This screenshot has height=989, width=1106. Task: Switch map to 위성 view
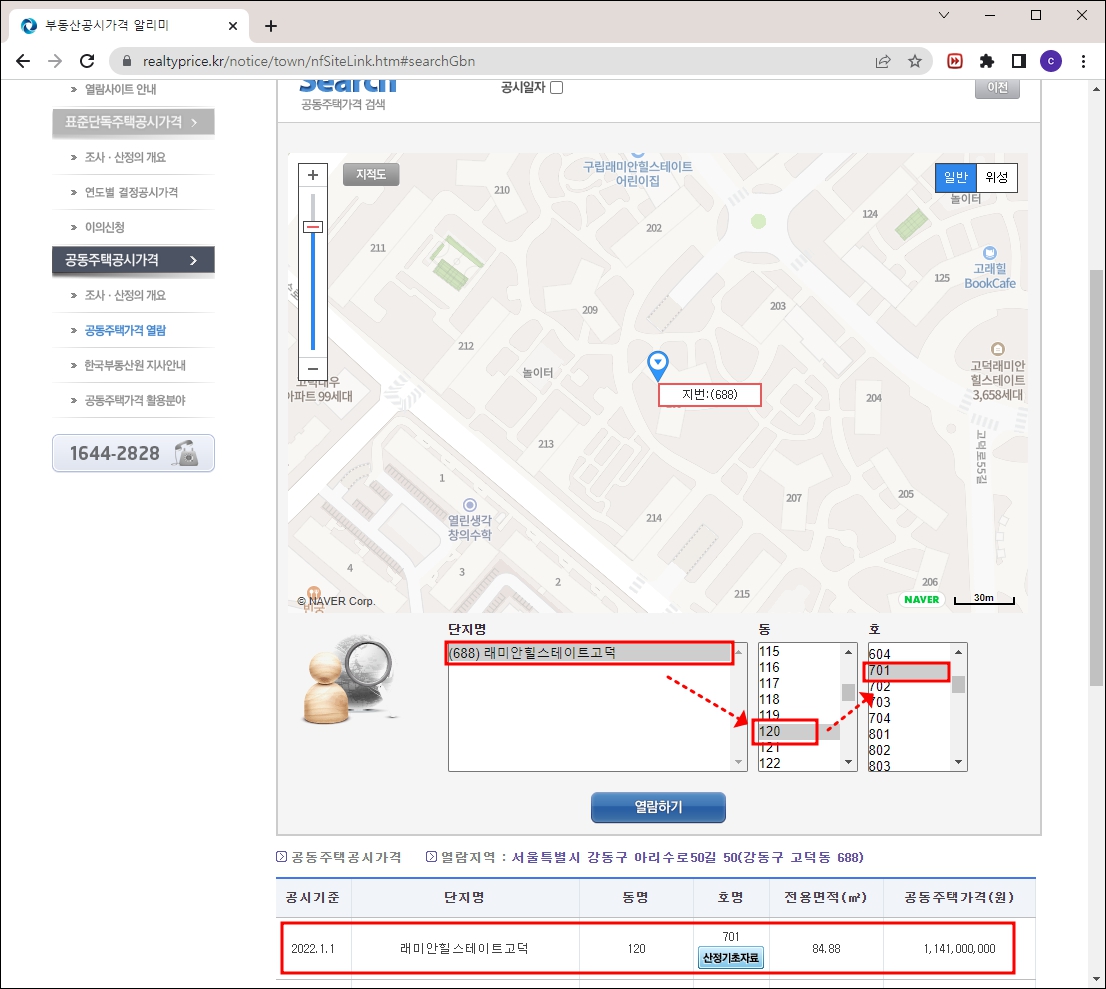(x=997, y=177)
